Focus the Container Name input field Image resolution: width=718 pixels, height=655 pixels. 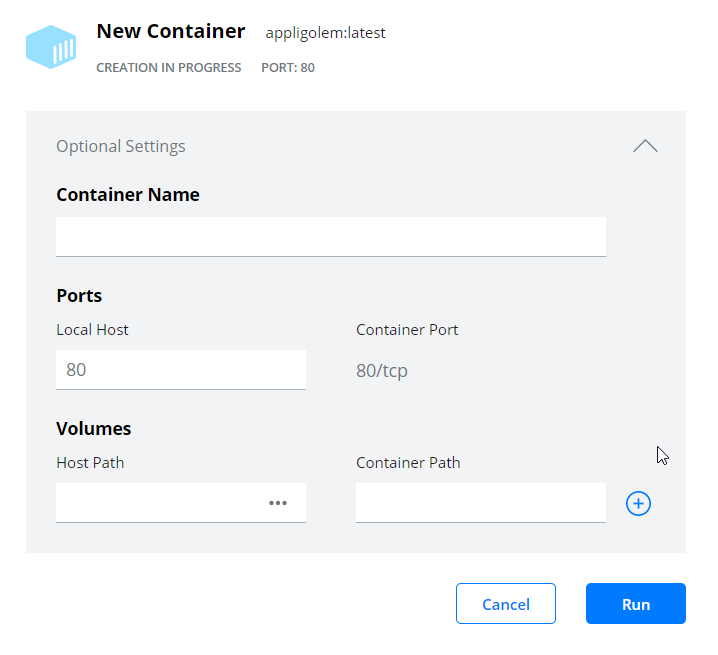331,237
